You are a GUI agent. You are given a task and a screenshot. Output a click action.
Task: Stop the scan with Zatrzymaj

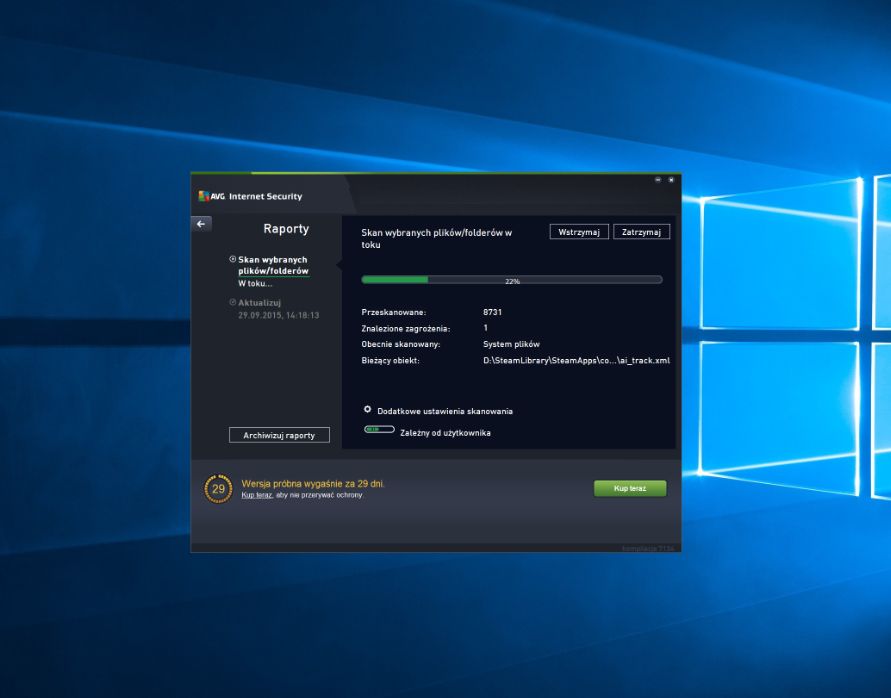(x=641, y=232)
